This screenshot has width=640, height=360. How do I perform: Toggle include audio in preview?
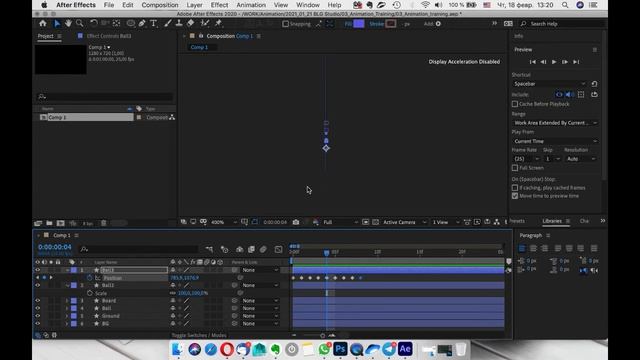click(x=569, y=94)
